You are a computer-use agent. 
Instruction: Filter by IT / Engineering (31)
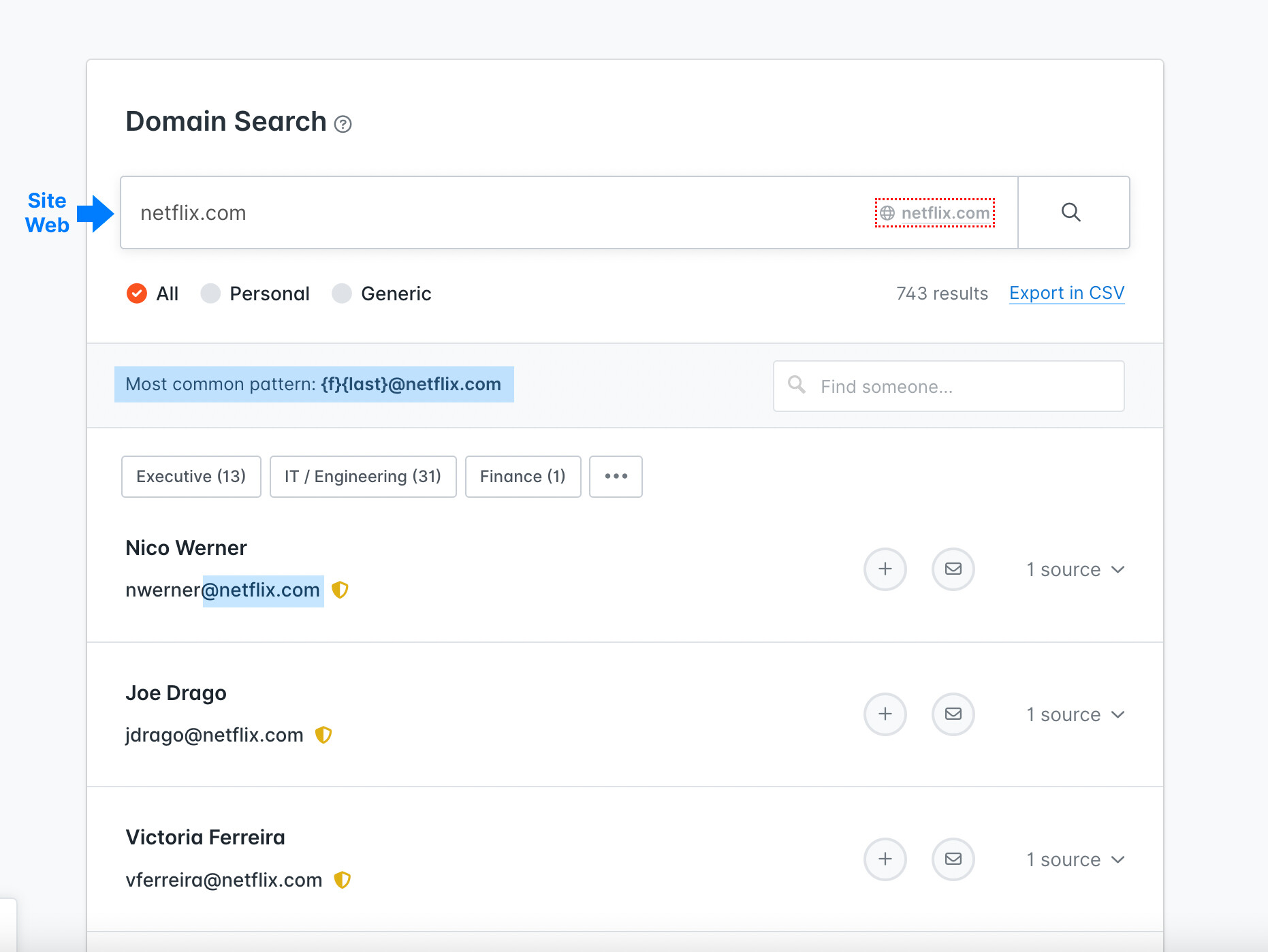coord(362,476)
